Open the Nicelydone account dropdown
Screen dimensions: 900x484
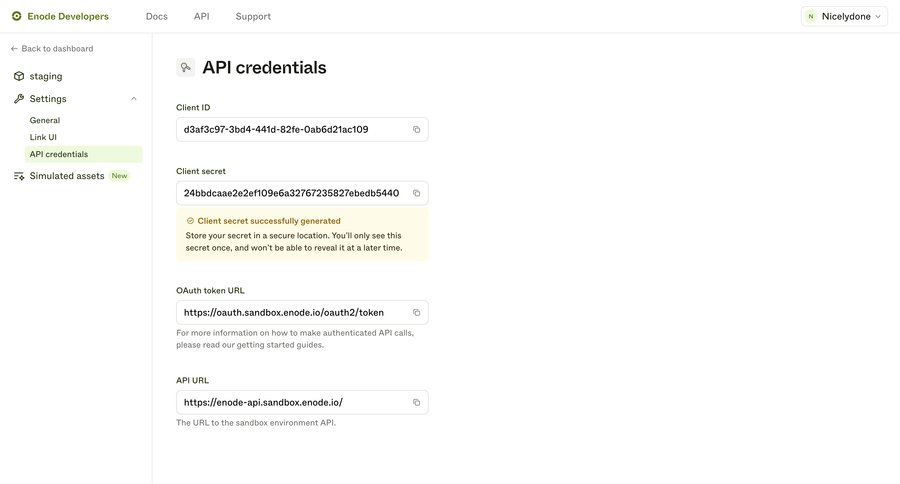click(844, 16)
